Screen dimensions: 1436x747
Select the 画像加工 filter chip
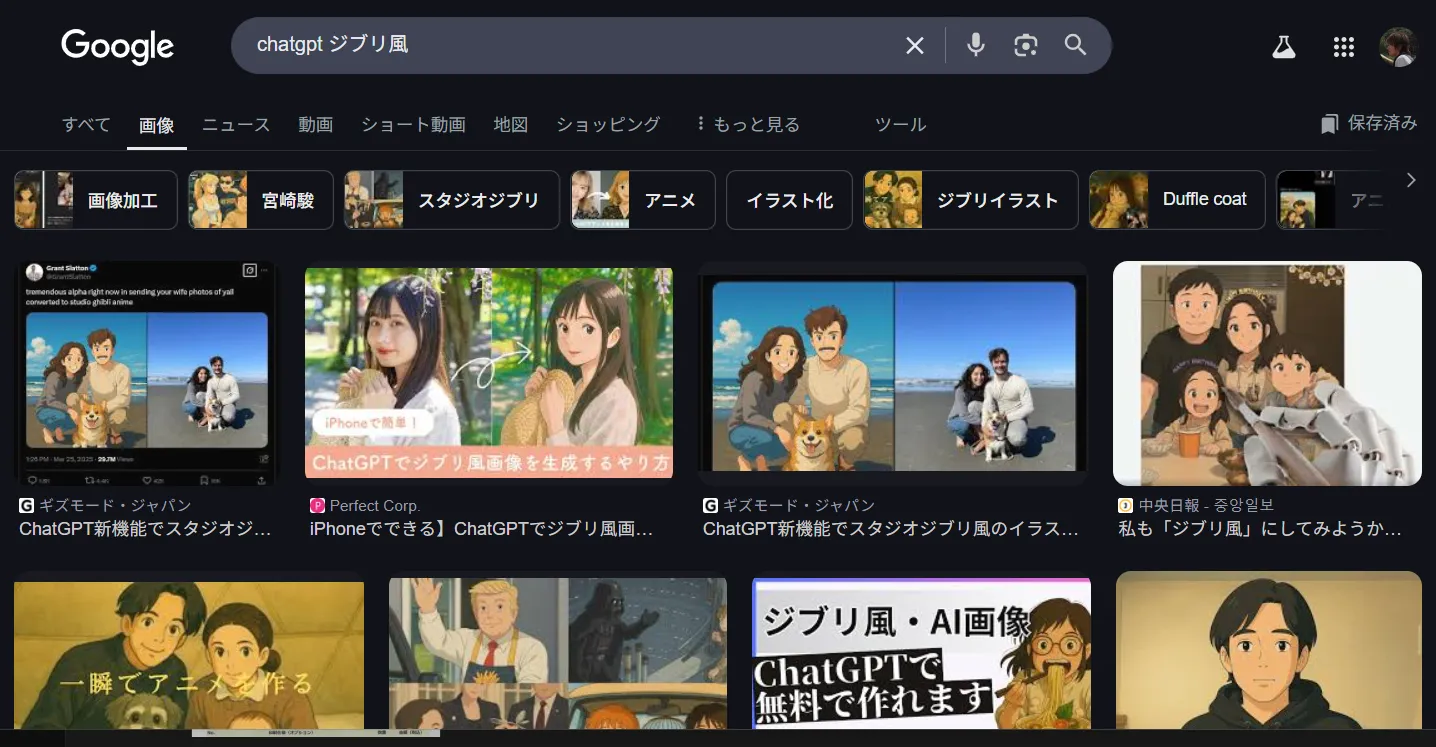coord(96,200)
